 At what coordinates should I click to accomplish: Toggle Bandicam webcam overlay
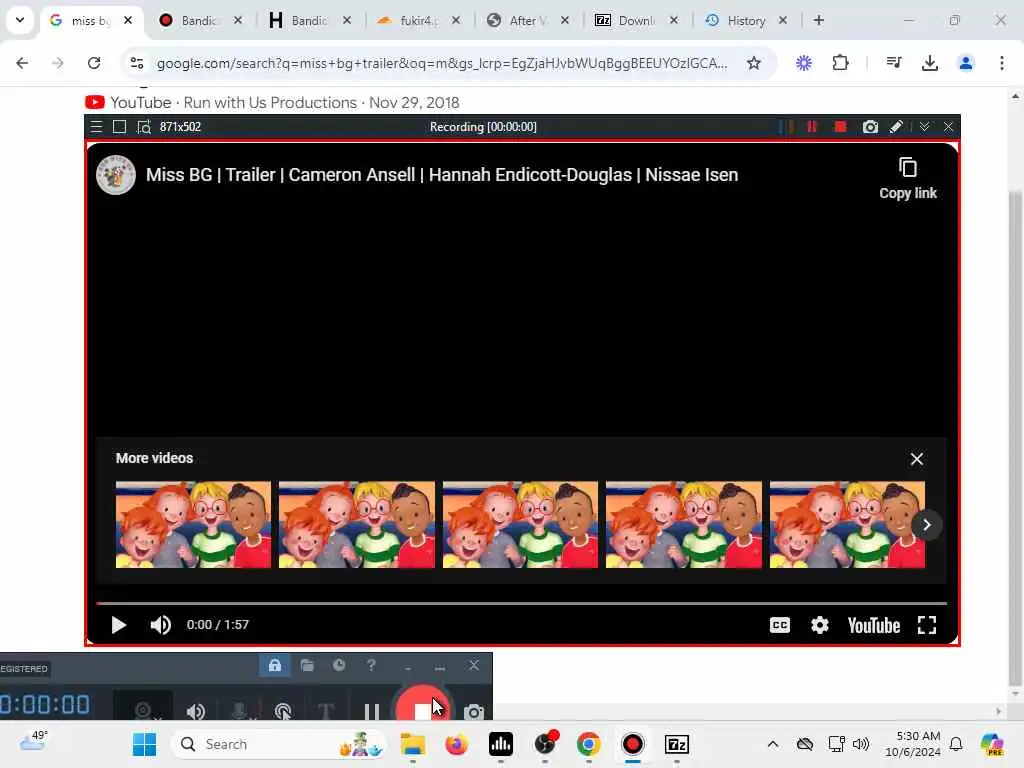click(x=144, y=711)
